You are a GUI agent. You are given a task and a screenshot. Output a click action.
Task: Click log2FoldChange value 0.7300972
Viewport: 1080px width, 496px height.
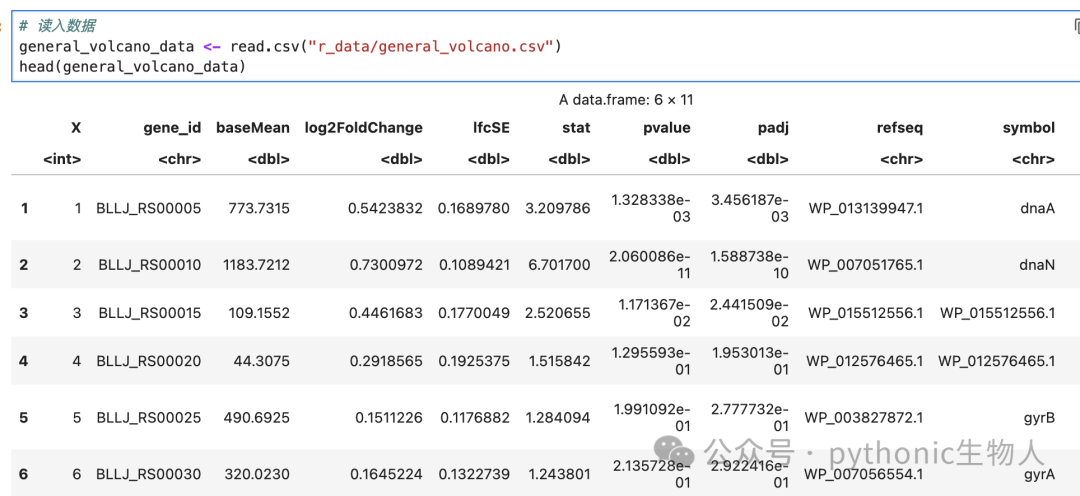pos(386,265)
